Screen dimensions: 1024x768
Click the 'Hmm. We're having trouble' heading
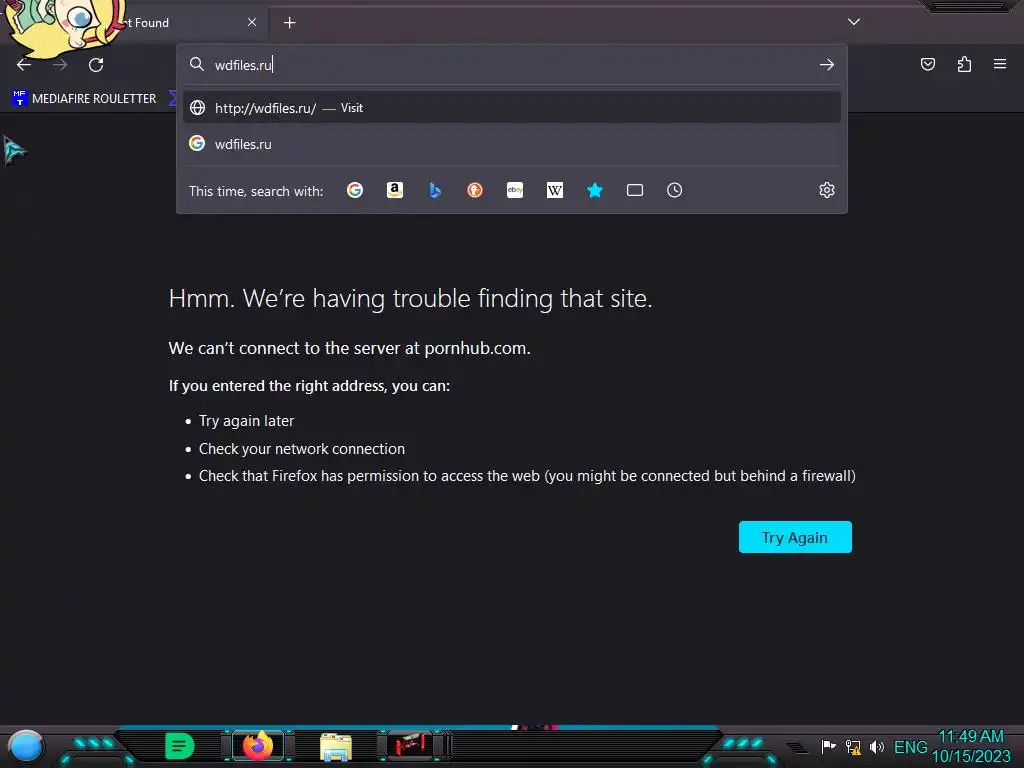click(410, 298)
